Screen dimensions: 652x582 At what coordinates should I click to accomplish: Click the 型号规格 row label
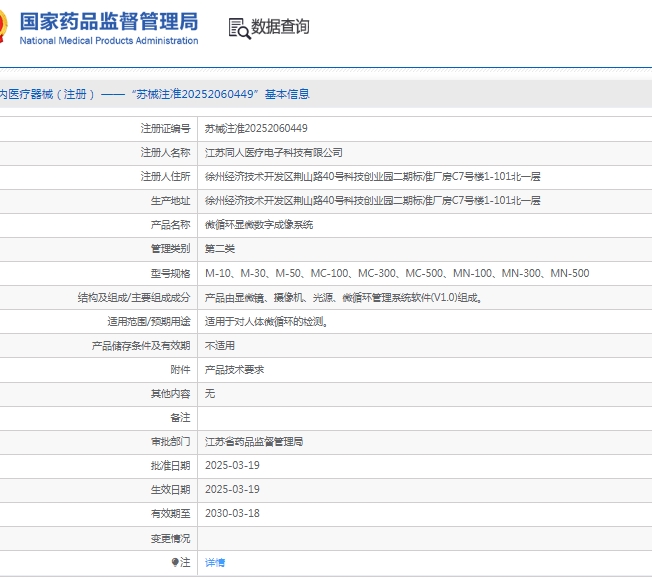(170, 273)
